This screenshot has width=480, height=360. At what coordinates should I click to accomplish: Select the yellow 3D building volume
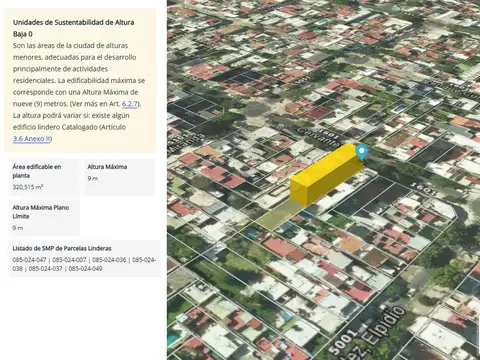pos(327,174)
